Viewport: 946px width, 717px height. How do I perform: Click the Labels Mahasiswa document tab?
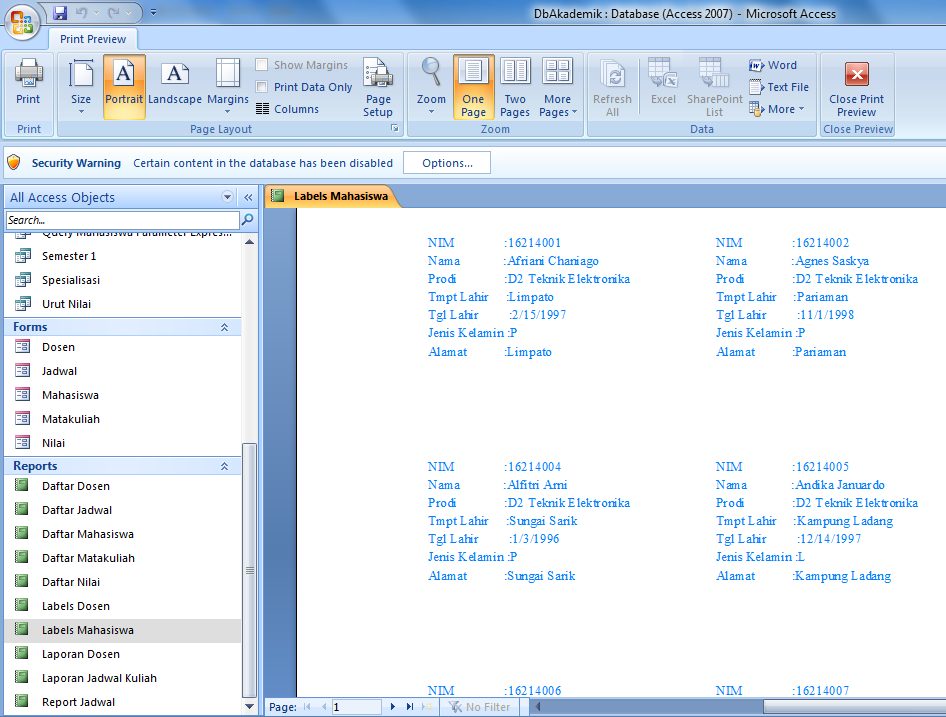[x=332, y=196]
